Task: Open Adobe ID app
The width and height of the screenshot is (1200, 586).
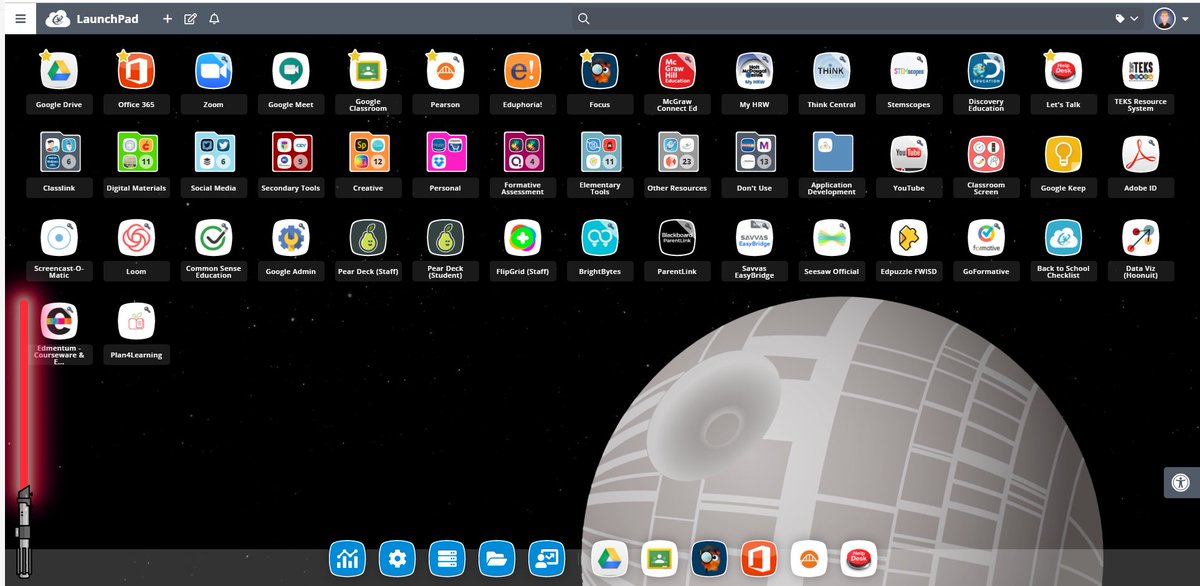Action: [1141, 154]
